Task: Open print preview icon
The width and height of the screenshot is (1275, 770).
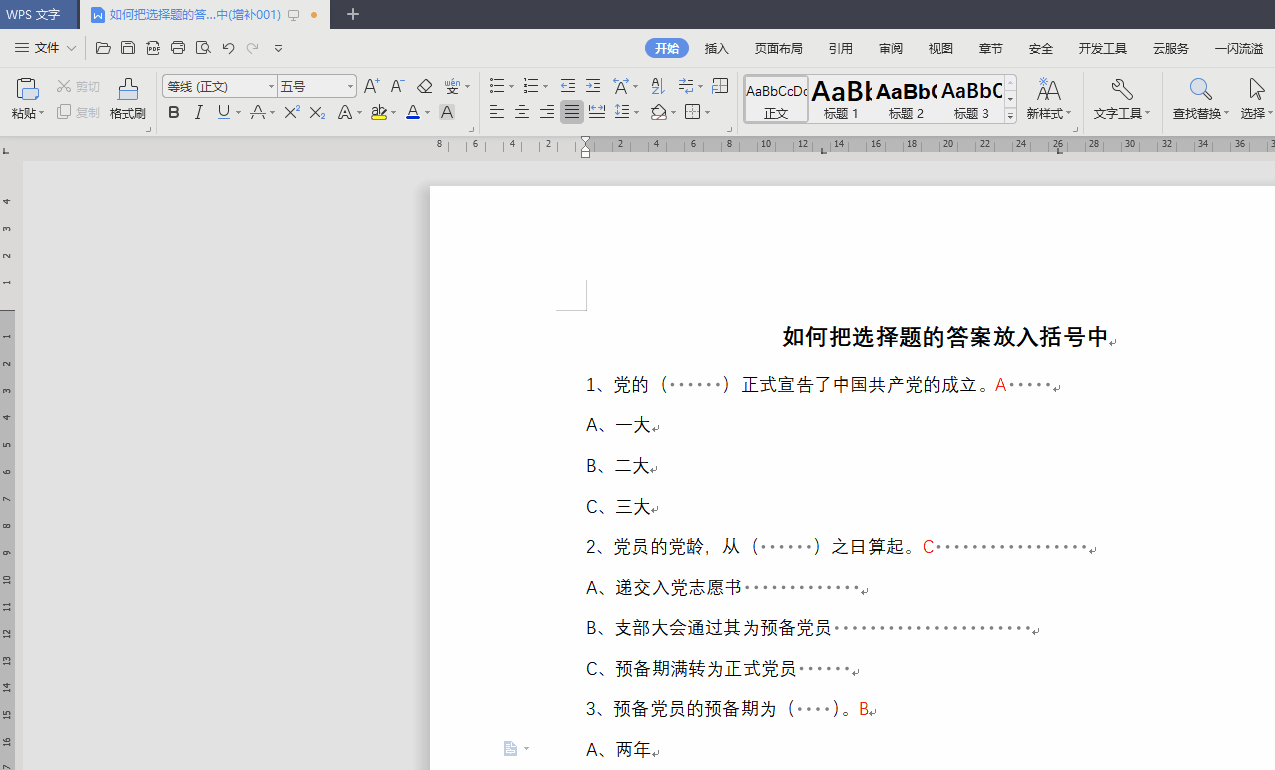Action: 203,47
